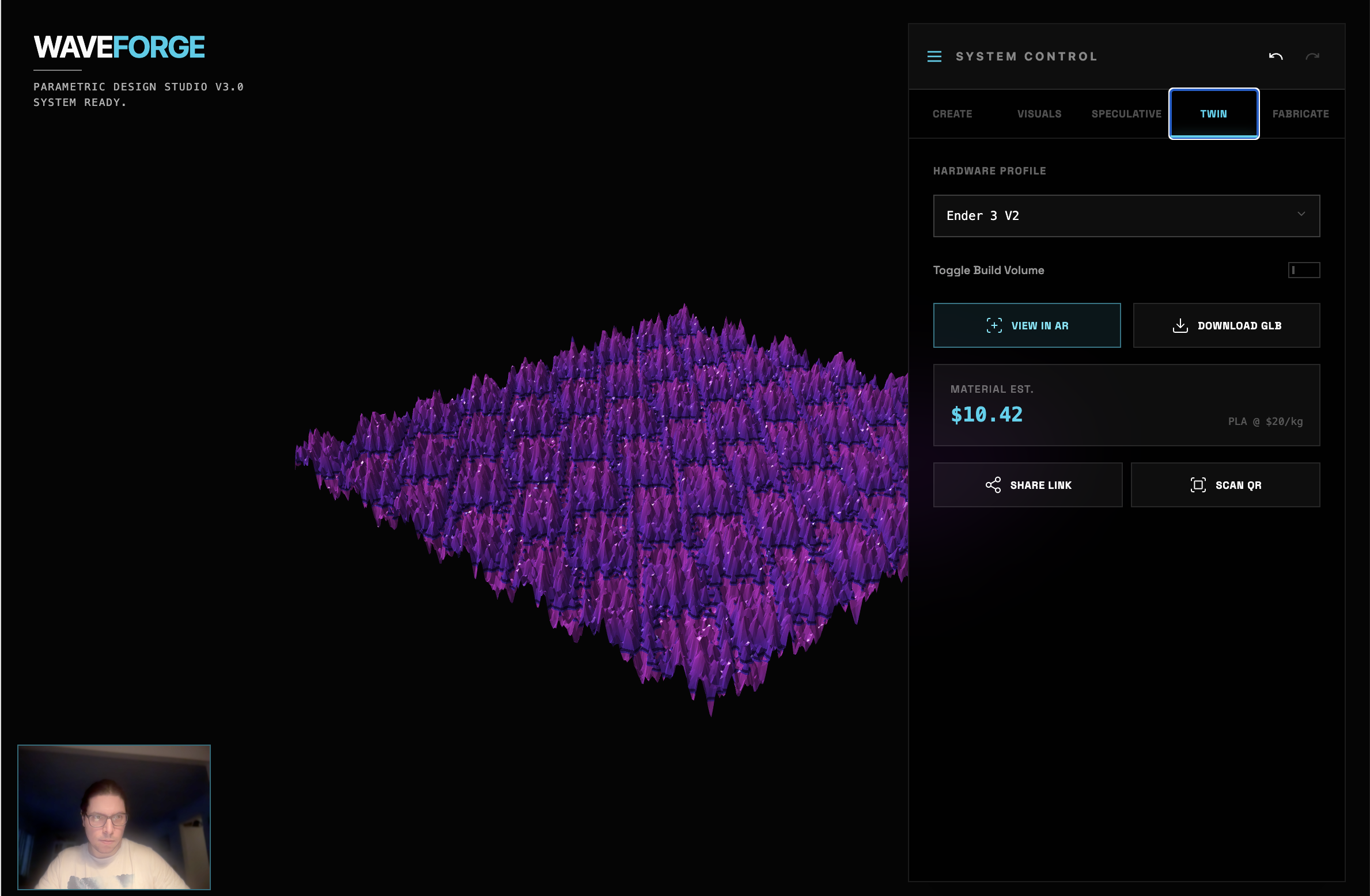Click the AR viewfinder icon
This screenshot has height=896, width=1370.
994,325
